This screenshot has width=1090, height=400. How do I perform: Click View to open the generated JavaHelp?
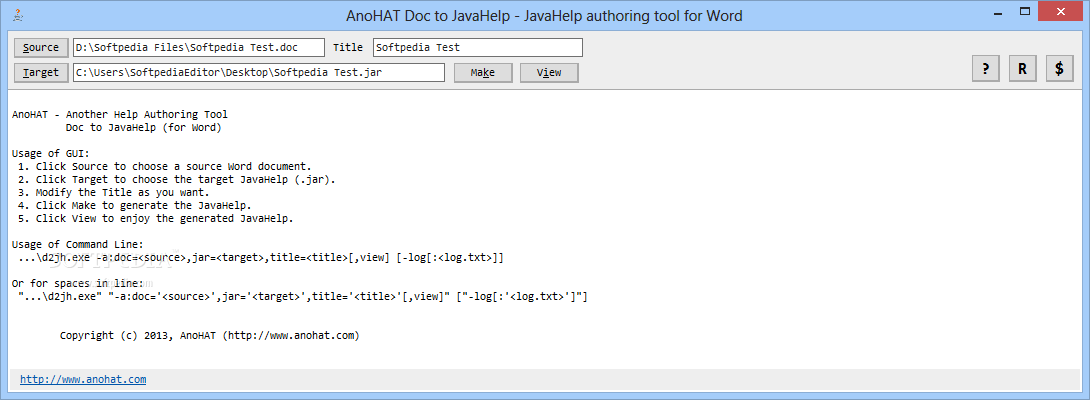pos(549,72)
